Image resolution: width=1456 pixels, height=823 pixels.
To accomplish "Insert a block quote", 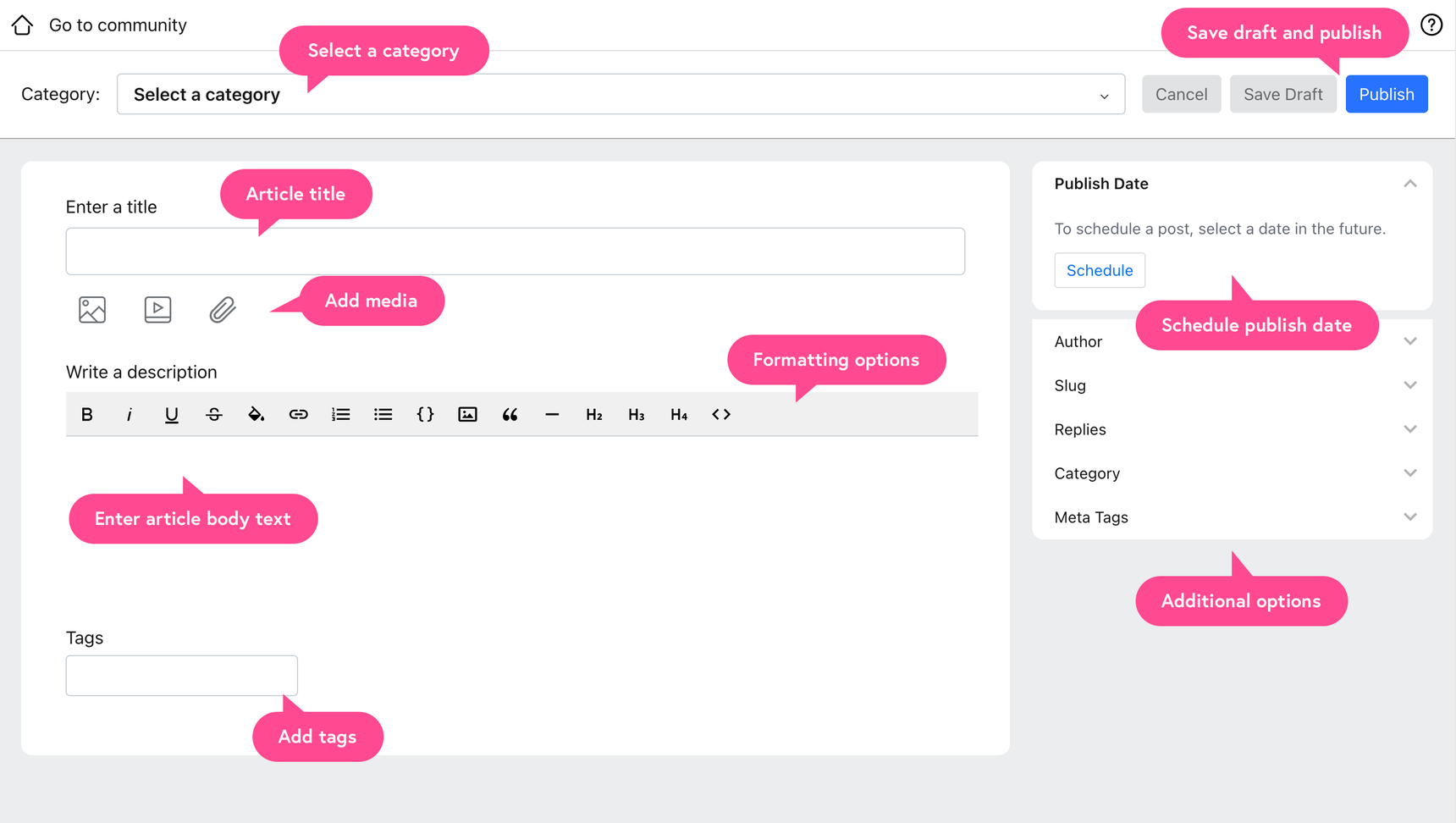I will [x=510, y=414].
